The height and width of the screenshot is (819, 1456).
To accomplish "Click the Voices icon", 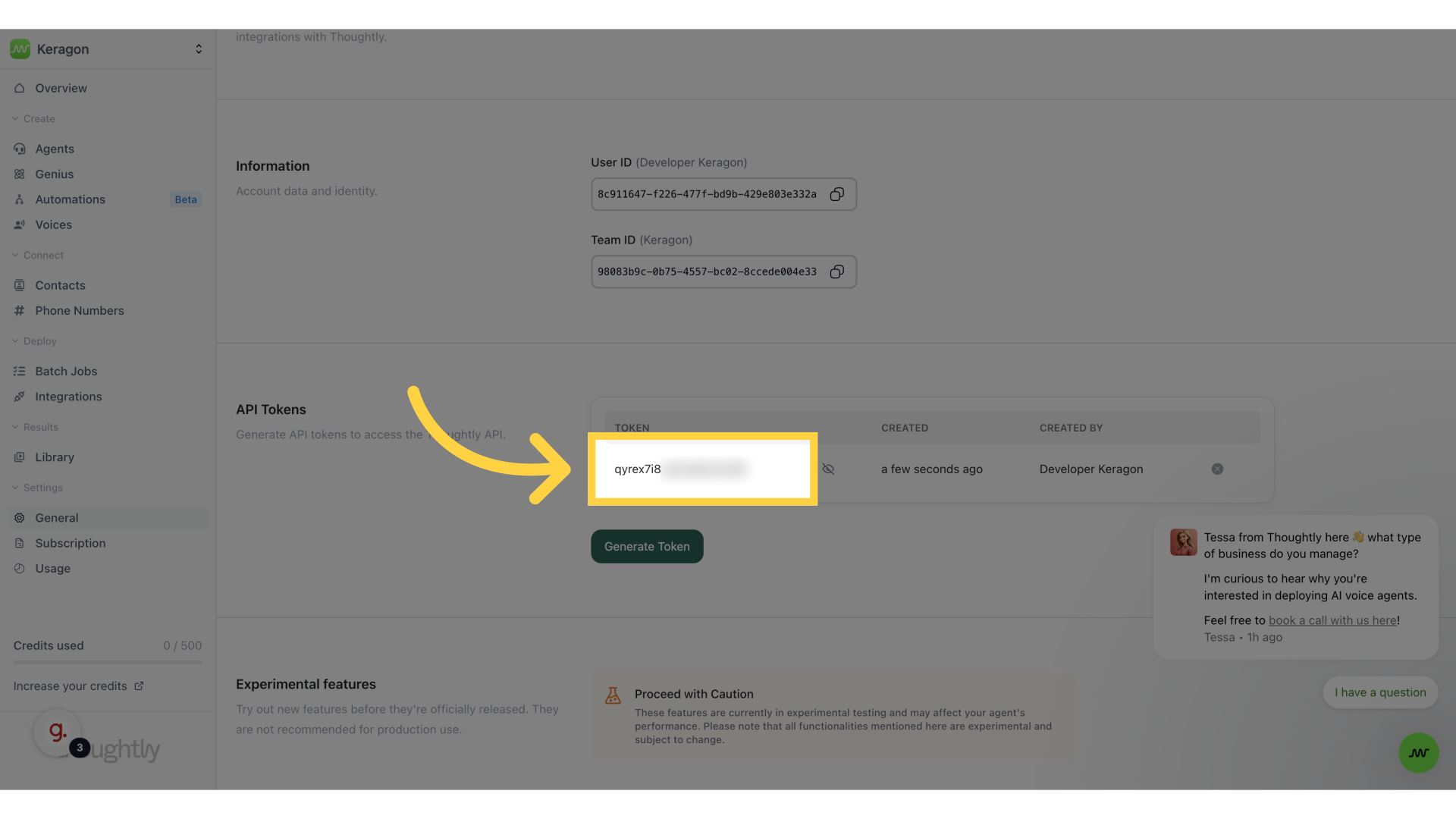I will click(x=20, y=224).
